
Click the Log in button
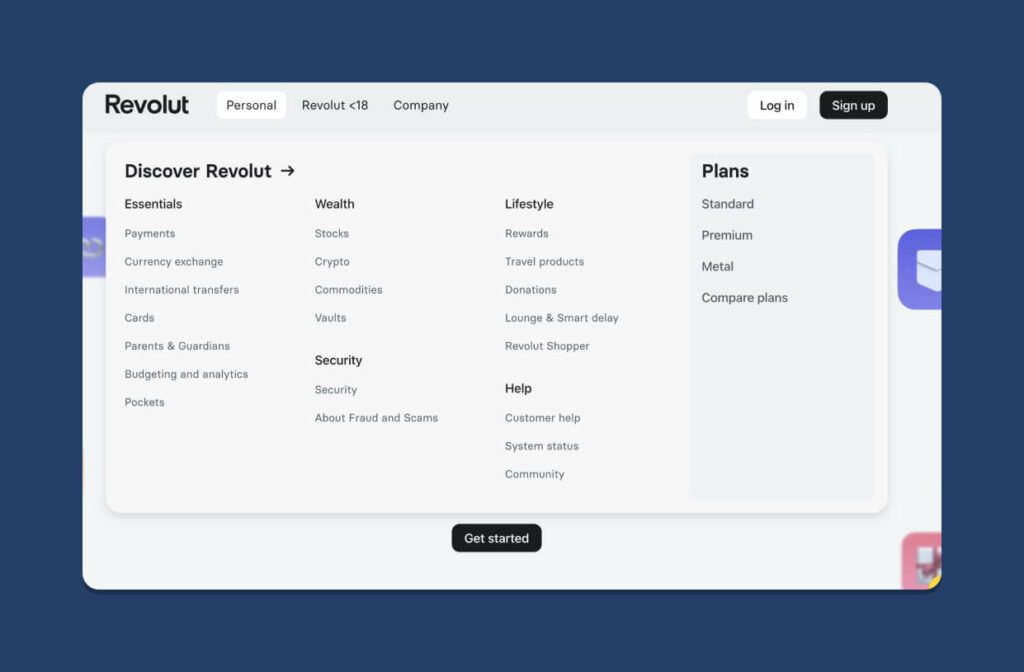click(776, 105)
